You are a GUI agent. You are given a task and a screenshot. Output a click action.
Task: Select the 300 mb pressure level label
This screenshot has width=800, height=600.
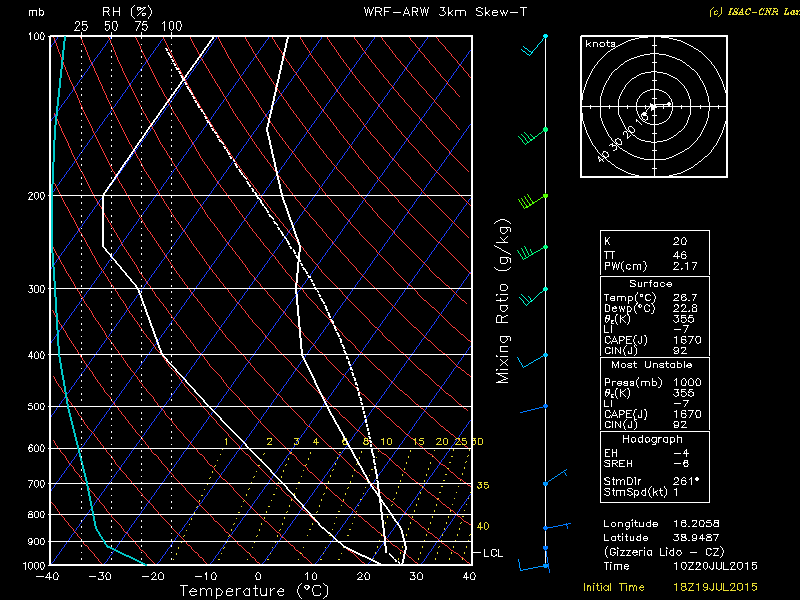(x=36, y=289)
